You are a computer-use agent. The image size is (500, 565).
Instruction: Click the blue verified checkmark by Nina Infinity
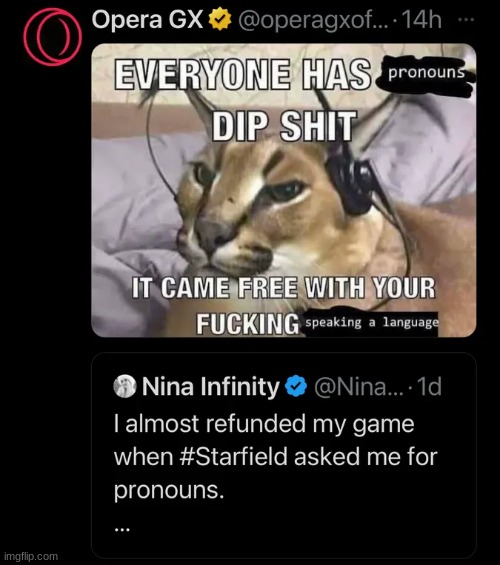(296, 386)
